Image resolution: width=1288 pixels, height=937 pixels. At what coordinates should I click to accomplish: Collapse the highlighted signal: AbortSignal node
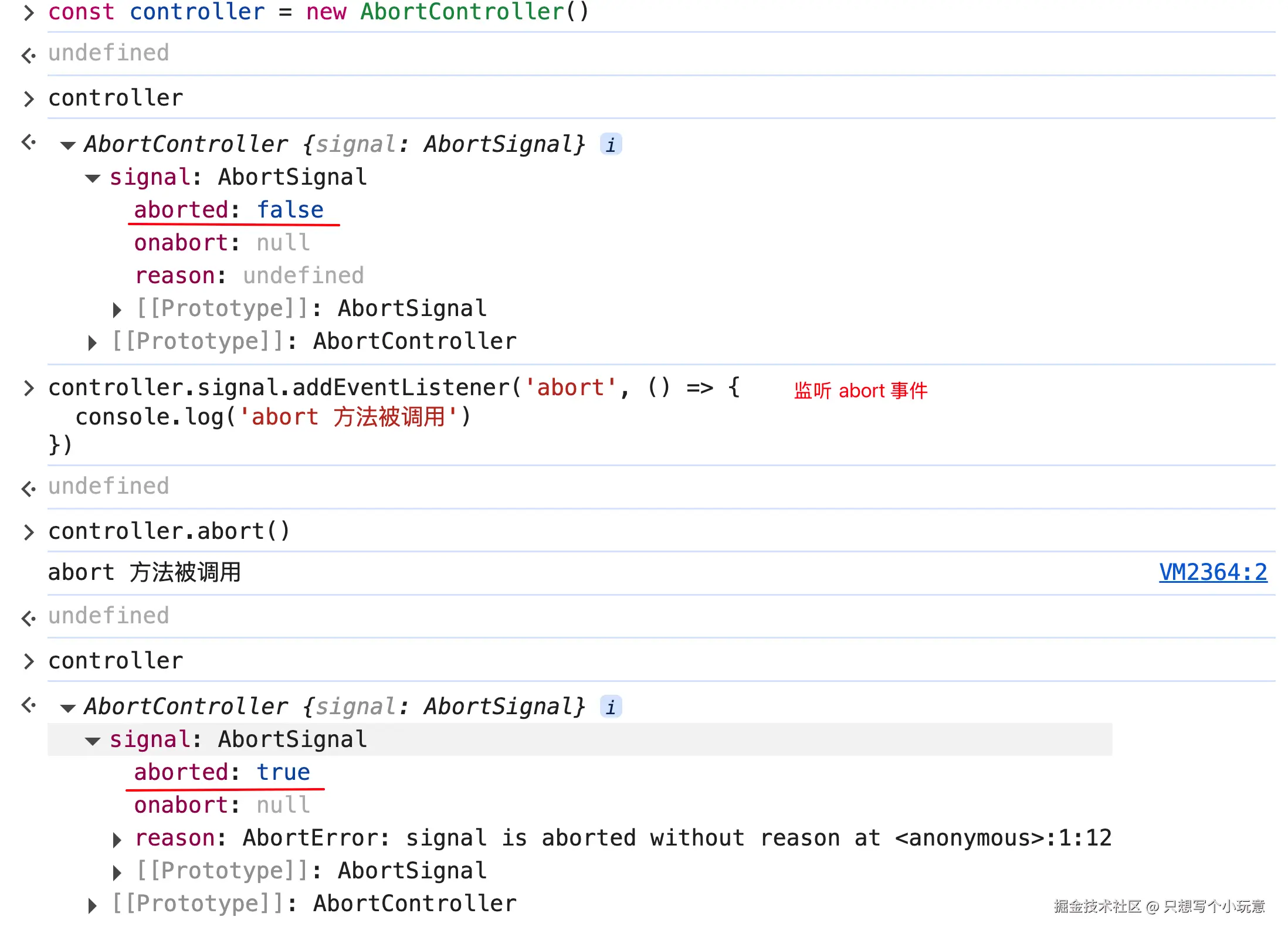pos(93,741)
